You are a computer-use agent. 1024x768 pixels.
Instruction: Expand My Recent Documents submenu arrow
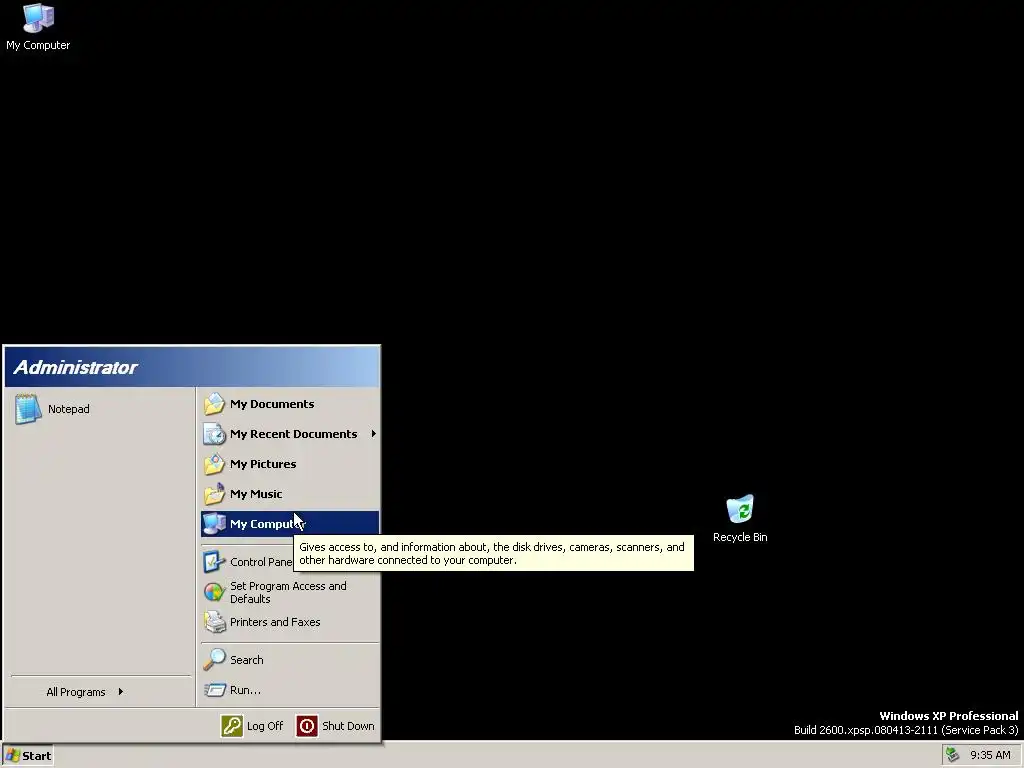click(x=374, y=434)
